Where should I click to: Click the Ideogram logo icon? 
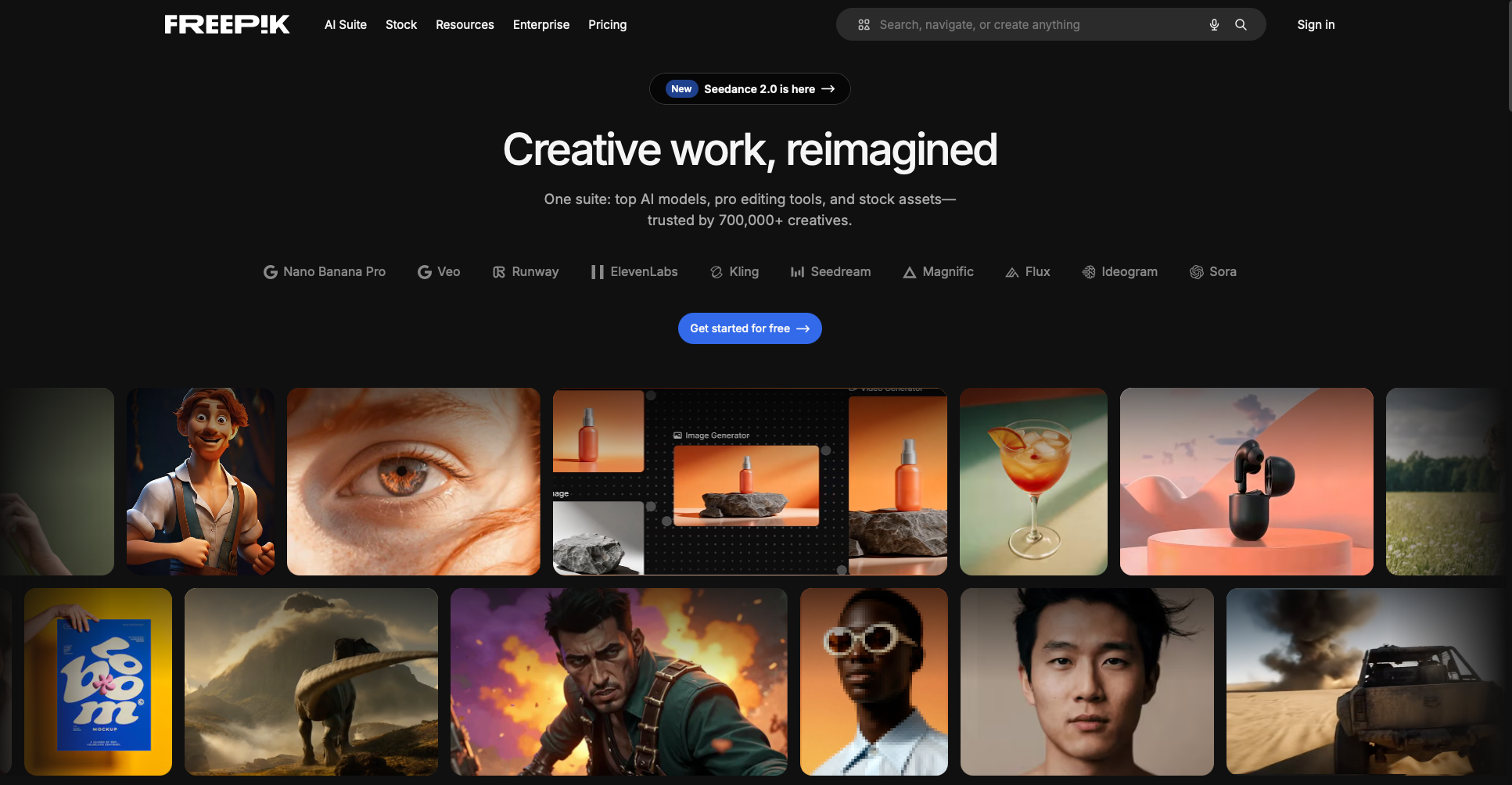[x=1089, y=272]
